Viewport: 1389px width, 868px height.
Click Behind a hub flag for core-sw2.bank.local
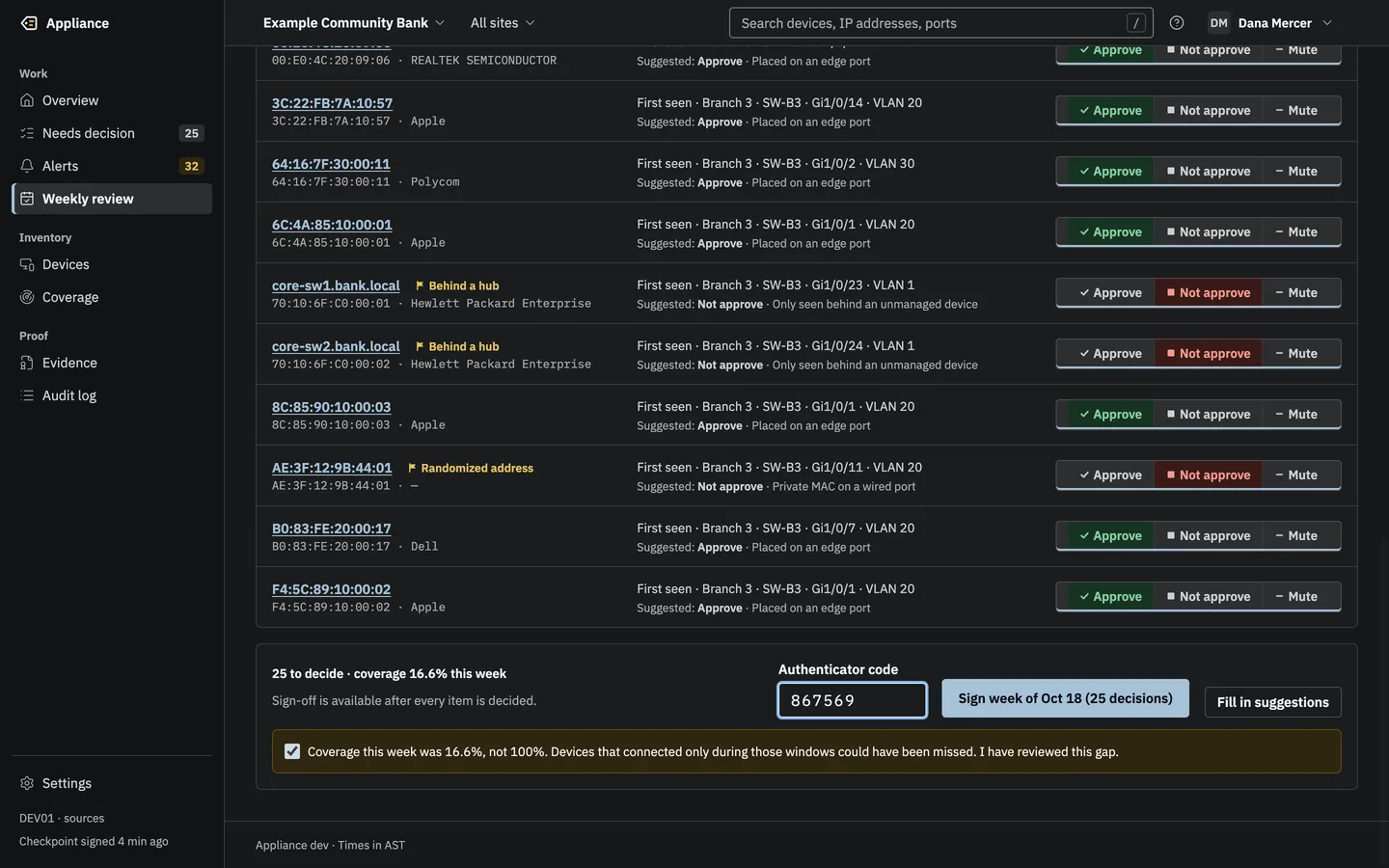(x=457, y=346)
